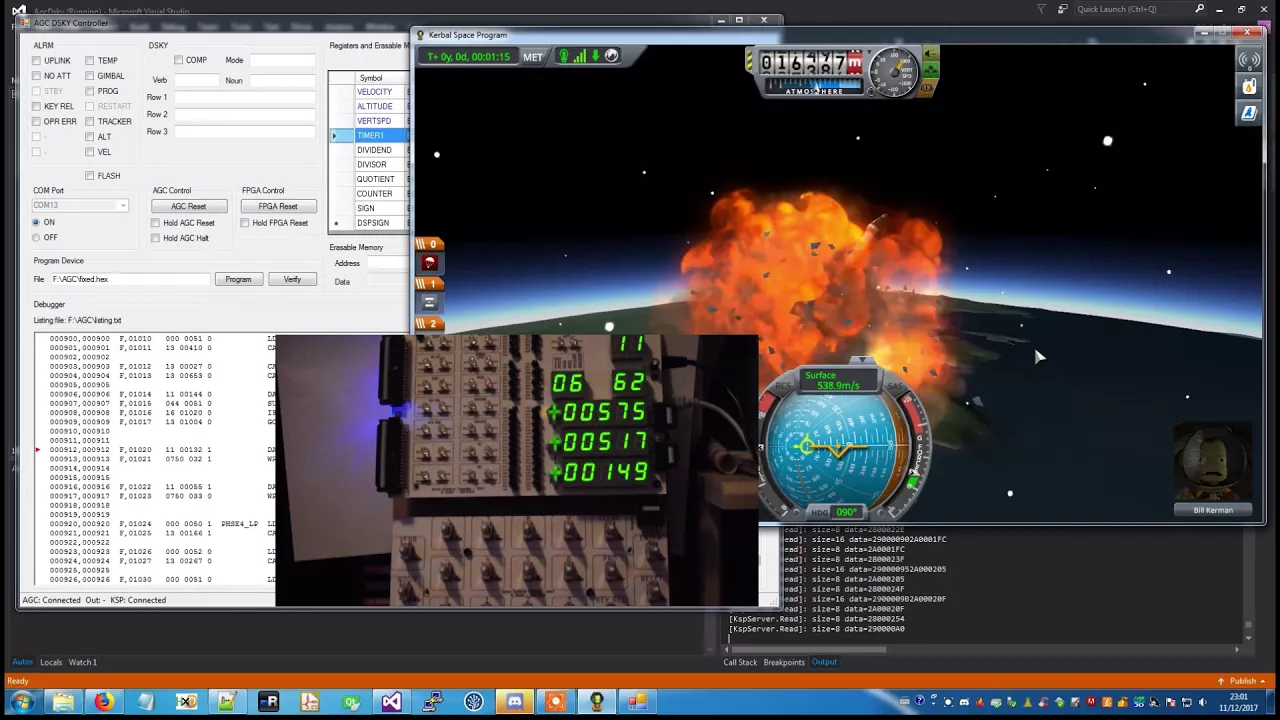
Task: Click the Verify button
Action: click(x=292, y=279)
